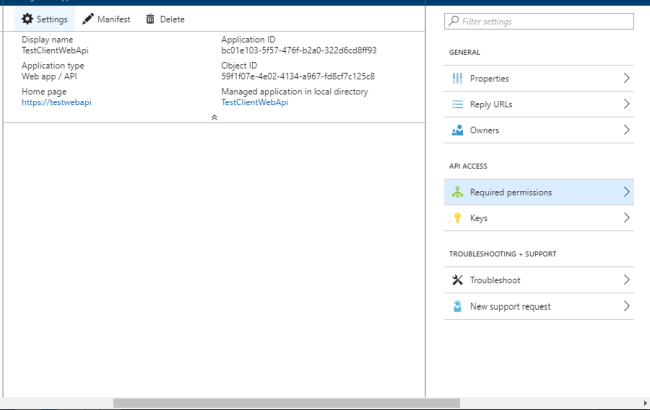The width and height of the screenshot is (650, 410).
Task: Expand the Keys row chevron
Action: (626, 217)
